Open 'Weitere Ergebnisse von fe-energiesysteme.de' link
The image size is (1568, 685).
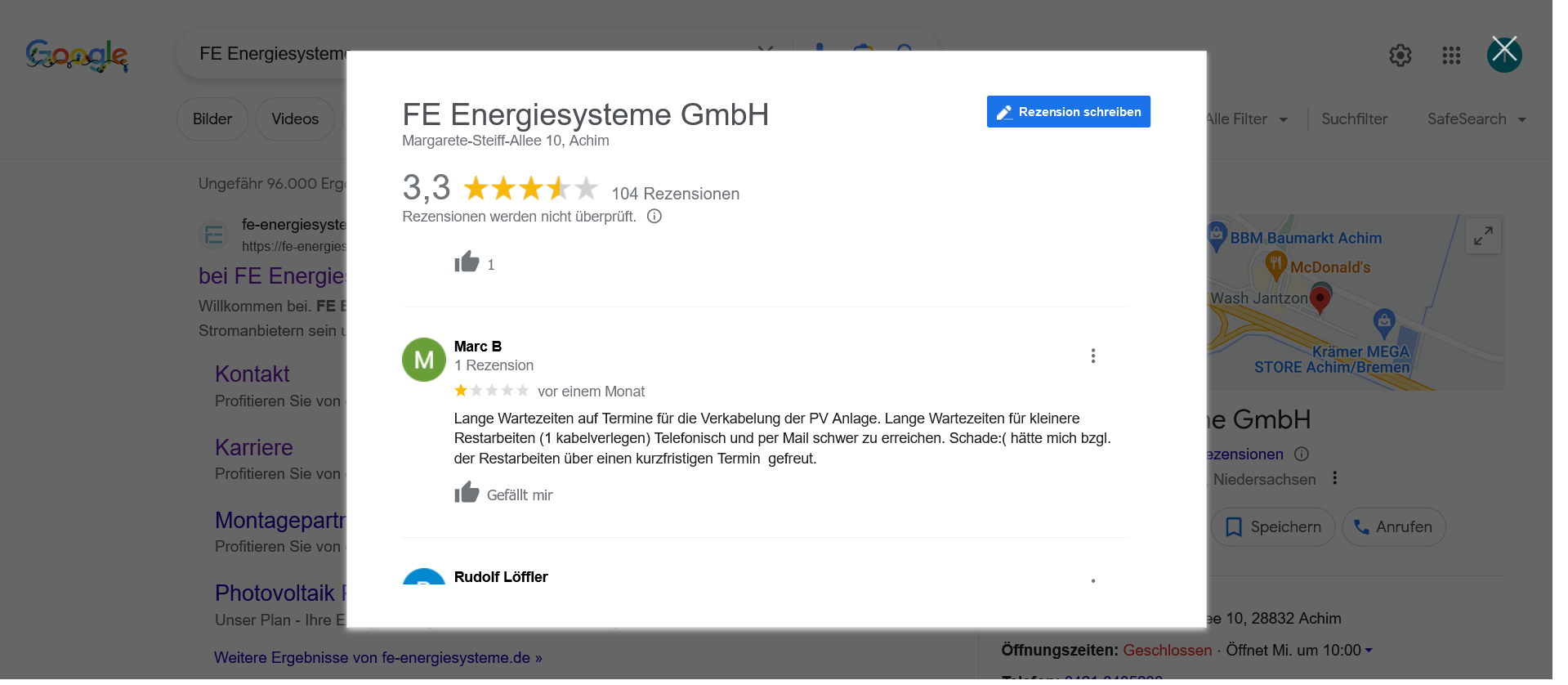click(x=377, y=658)
